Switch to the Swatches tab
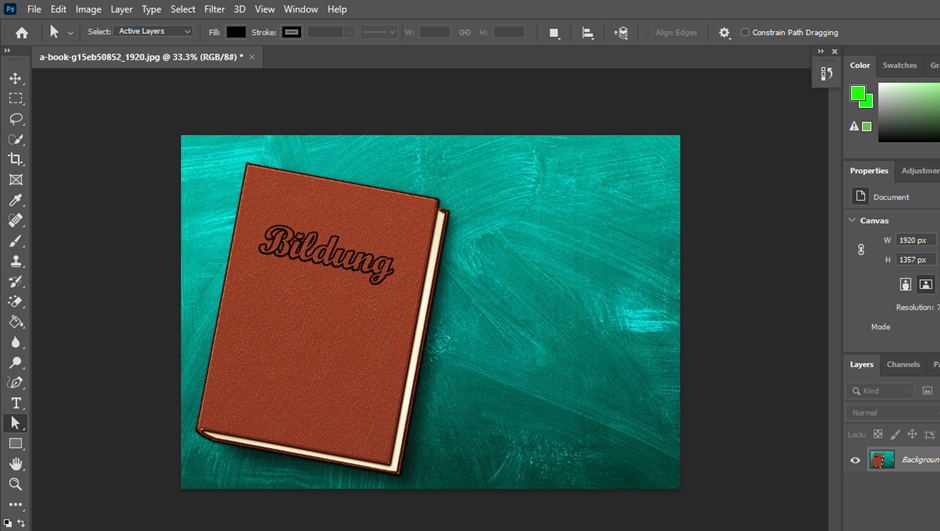This screenshot has height=531, width=940. [x=899, y=65]
